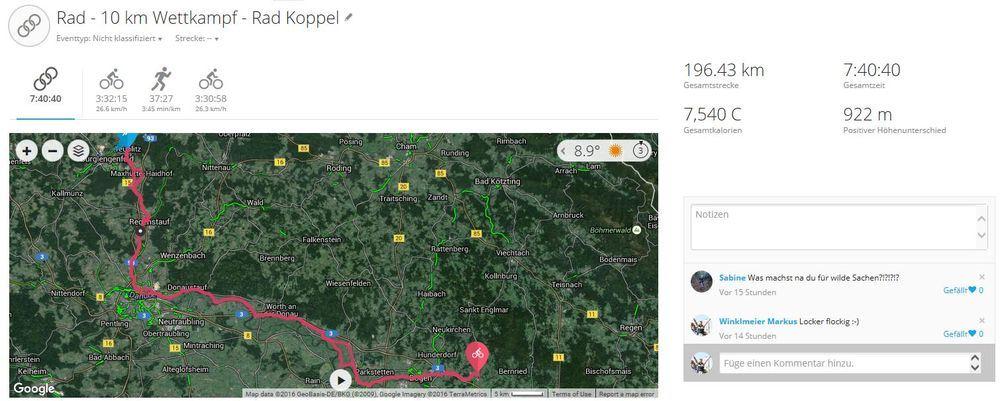
Task: Select the second cycling segment 3:30:58
Action: coord(211,89)
